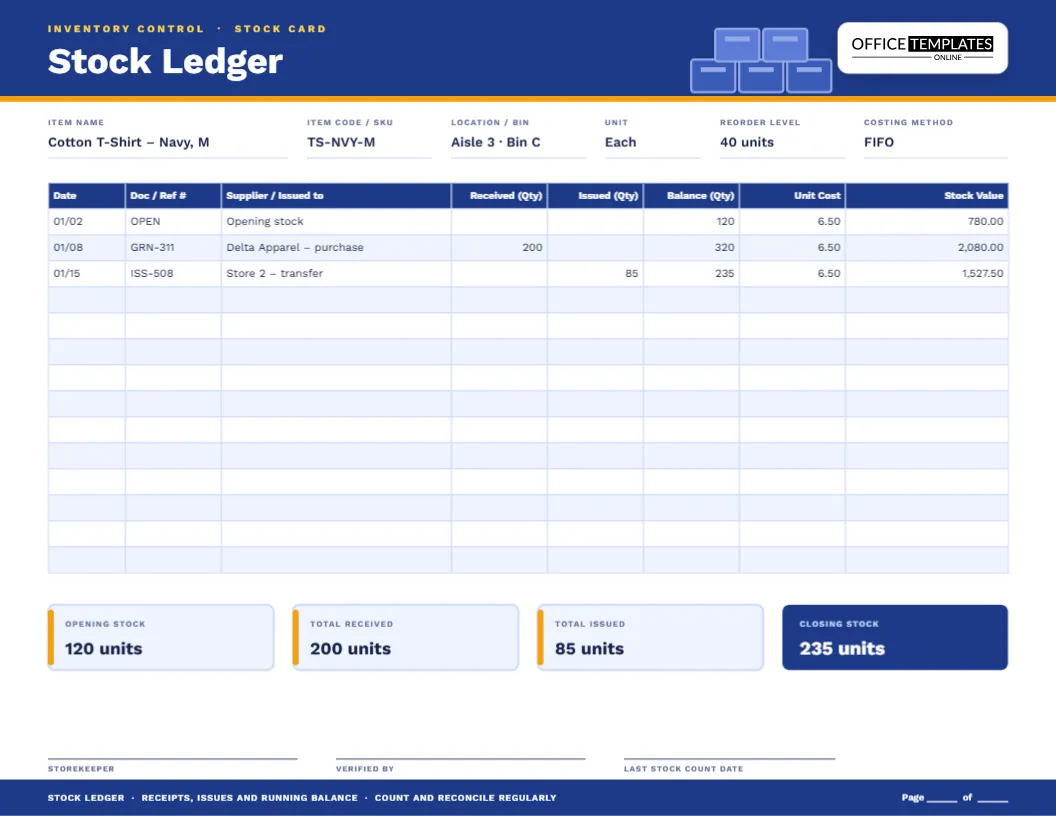Screen dimensions: 1056x816
Task: Click the 'Issued (Qty)' column header
Action: pos(595,195)
